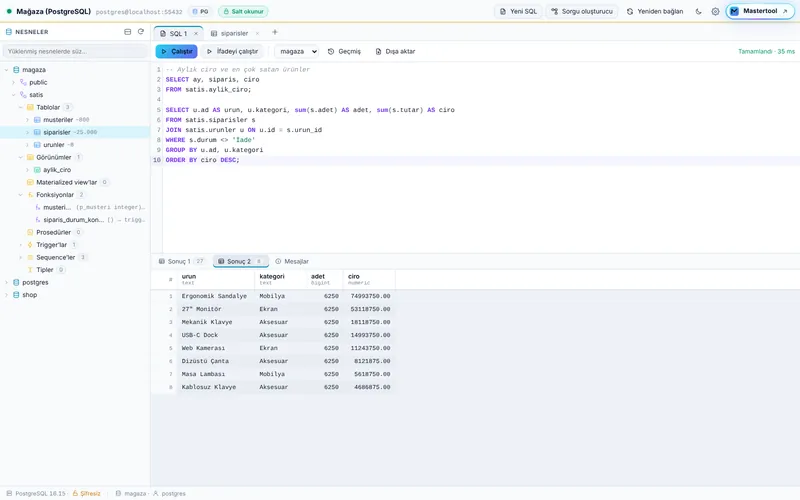Open the magaza database dropdown
The height and width of the screenshot is (500, 800).
click(x=298, y=52)
